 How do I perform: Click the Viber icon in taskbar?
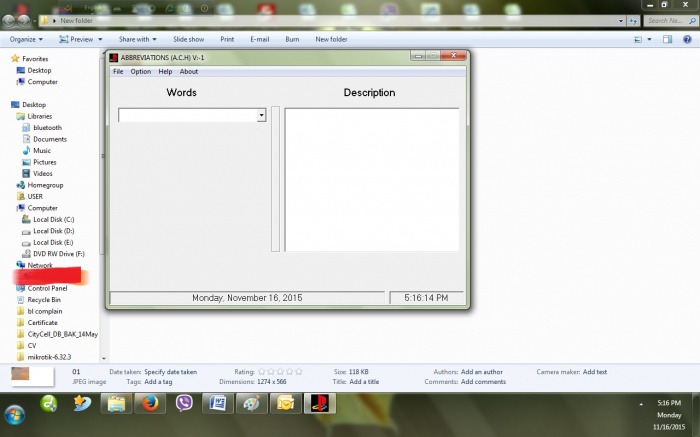coord(184,404)
